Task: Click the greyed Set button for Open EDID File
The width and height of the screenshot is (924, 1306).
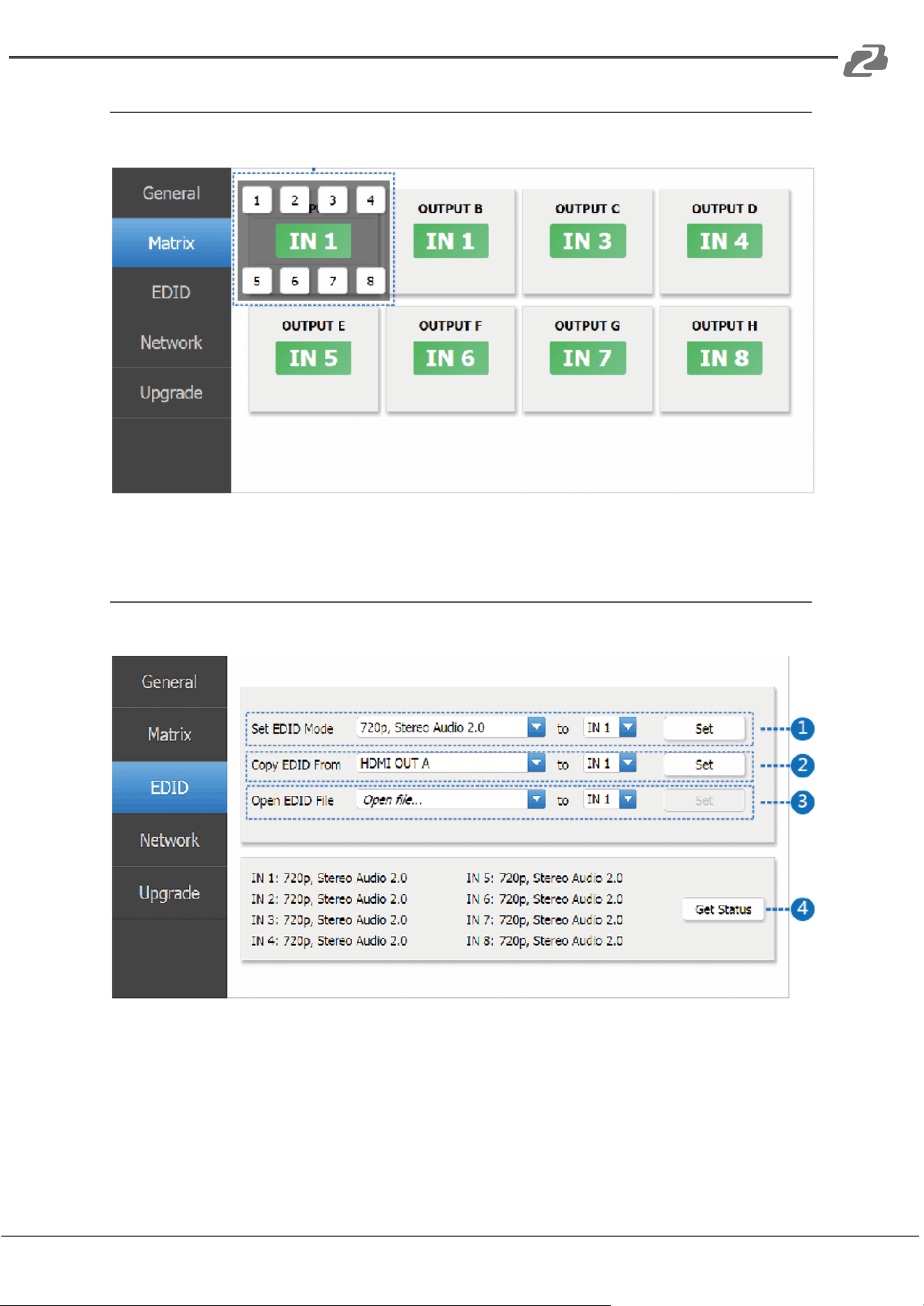Action: pos(704,801)
